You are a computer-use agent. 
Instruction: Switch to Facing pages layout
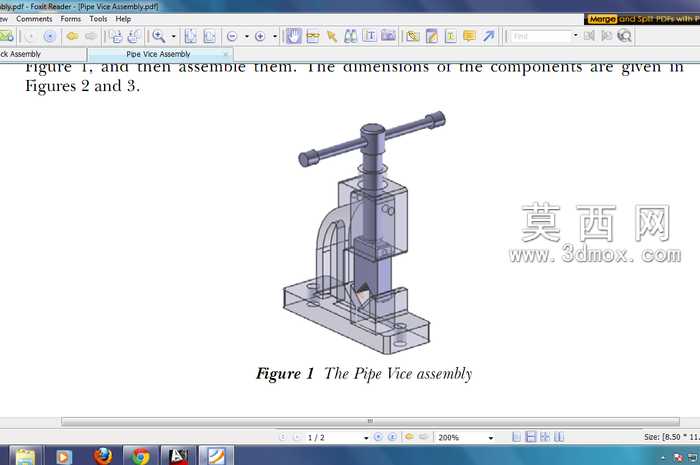(x=559, y=437)
